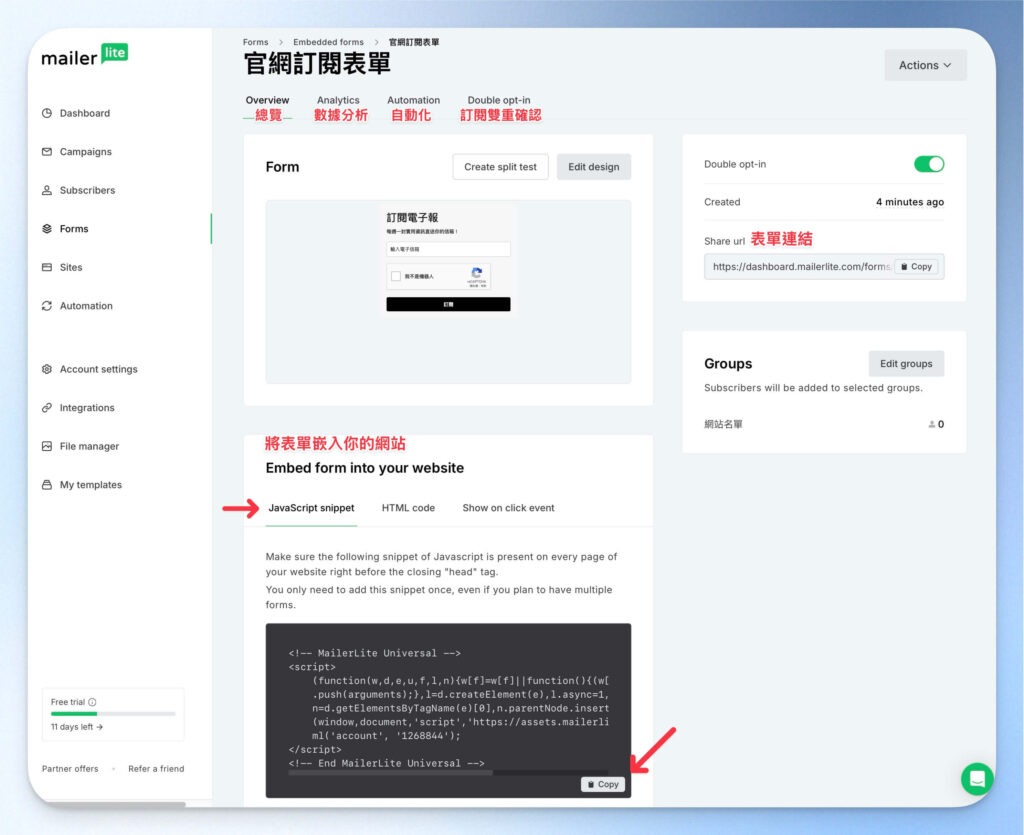The image size is (1024, 835).
Task: Select the Show on click event tab
Action: 508,508
